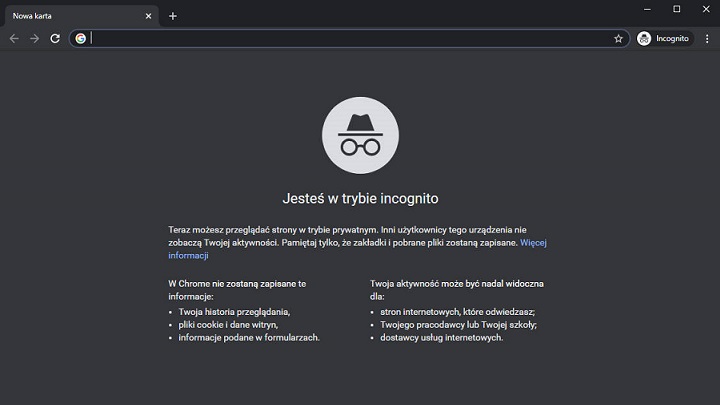Click the large incognito hat-and-glasses logo
The width and height of the screenshot is (720, 405).
click(x=360, y=135)
